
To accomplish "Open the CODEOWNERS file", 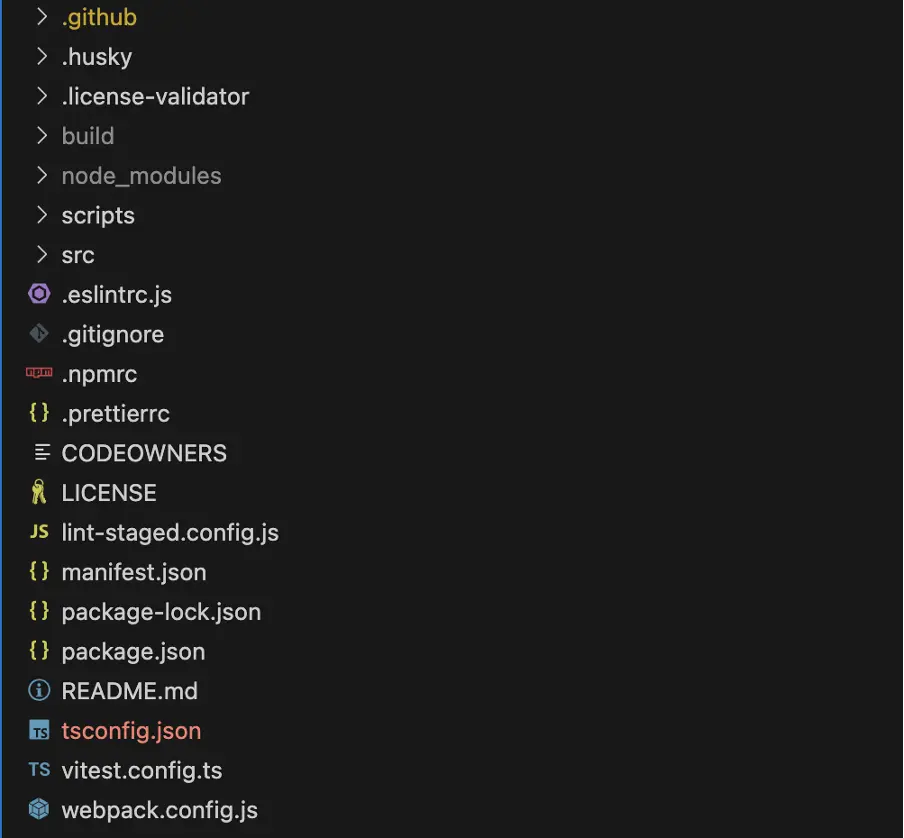I will [x=144, y=453].
